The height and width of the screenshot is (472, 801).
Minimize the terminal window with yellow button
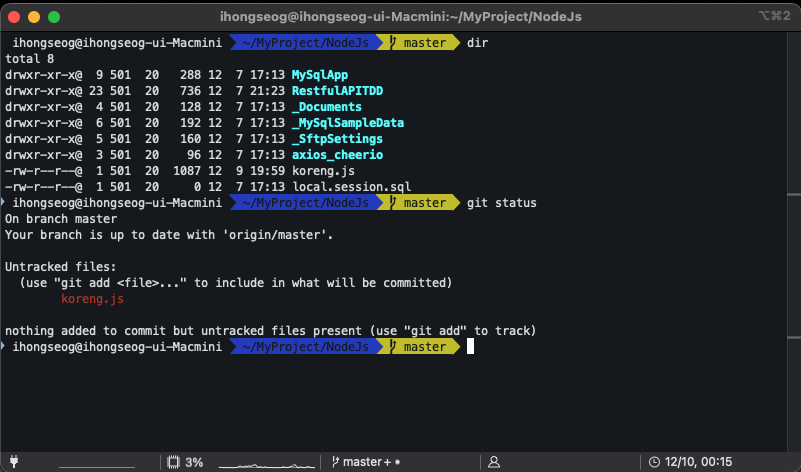tap(34, 17)
